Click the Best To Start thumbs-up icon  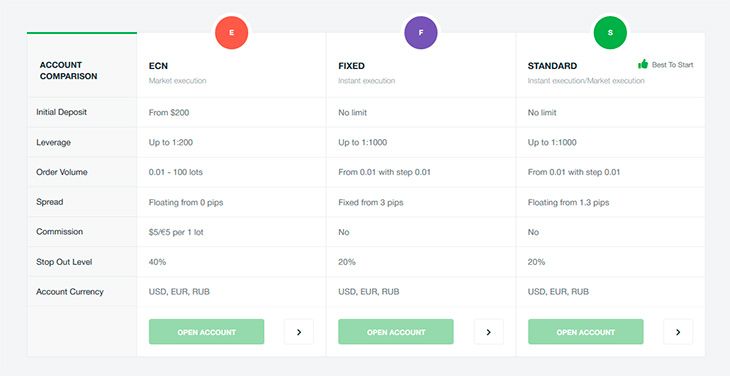[643, 64]
